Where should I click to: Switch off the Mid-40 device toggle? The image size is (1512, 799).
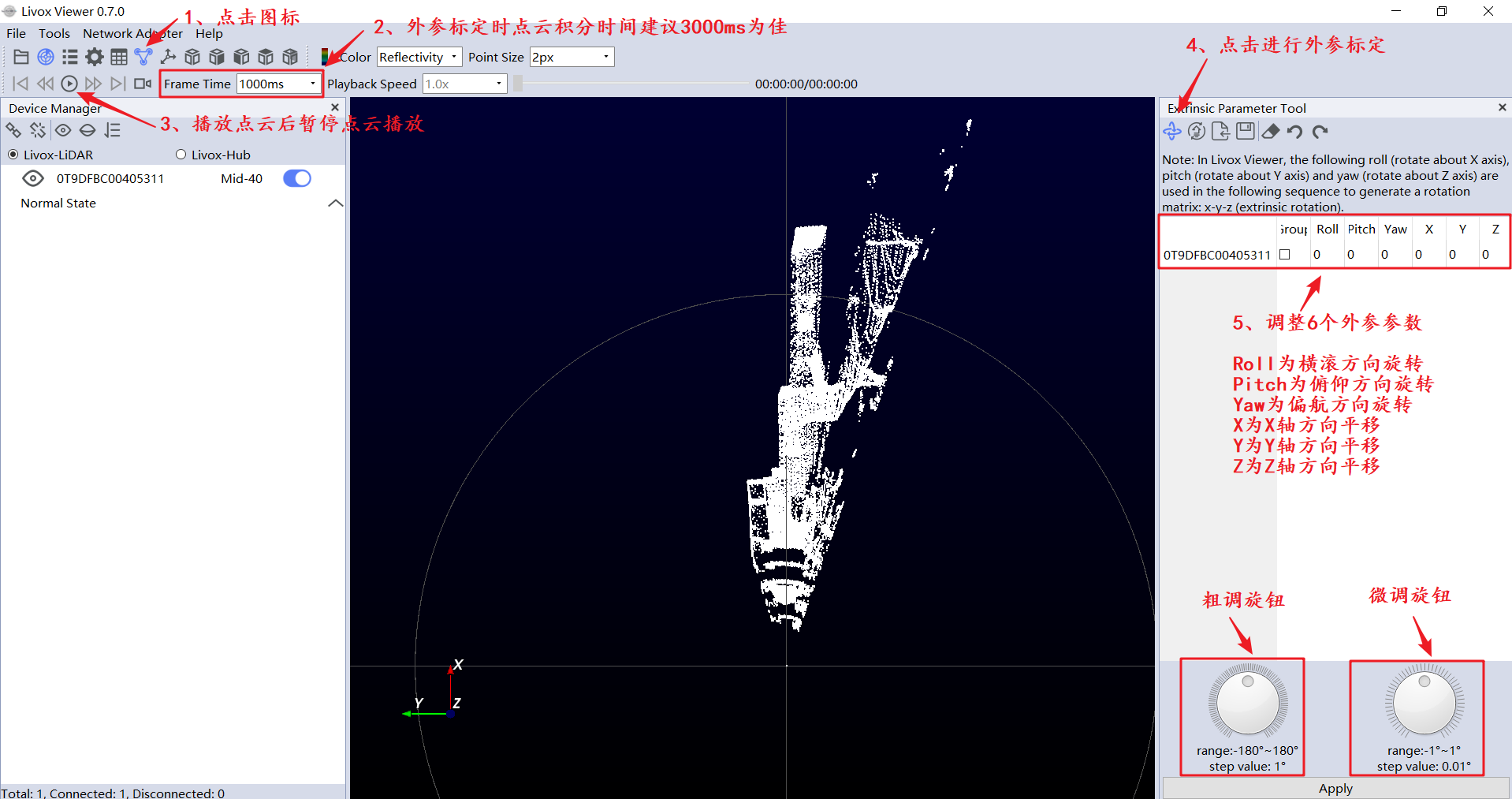[297, 178]
